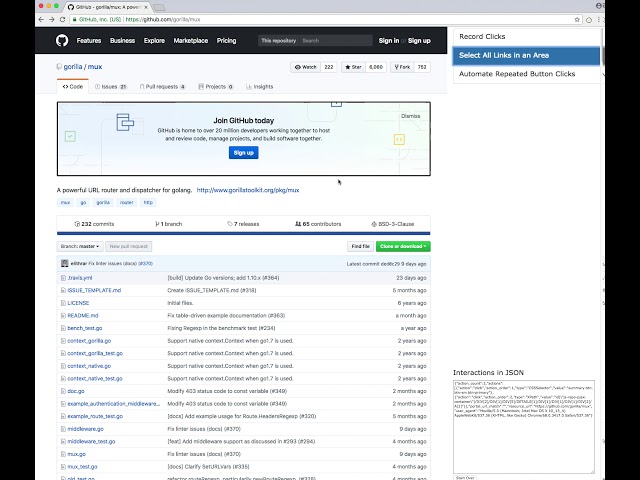Click the file icon next to doc.go
Image resolution: width=640 pixels, height=480 pixels.
pyautogui.click(x=63, y=391)
